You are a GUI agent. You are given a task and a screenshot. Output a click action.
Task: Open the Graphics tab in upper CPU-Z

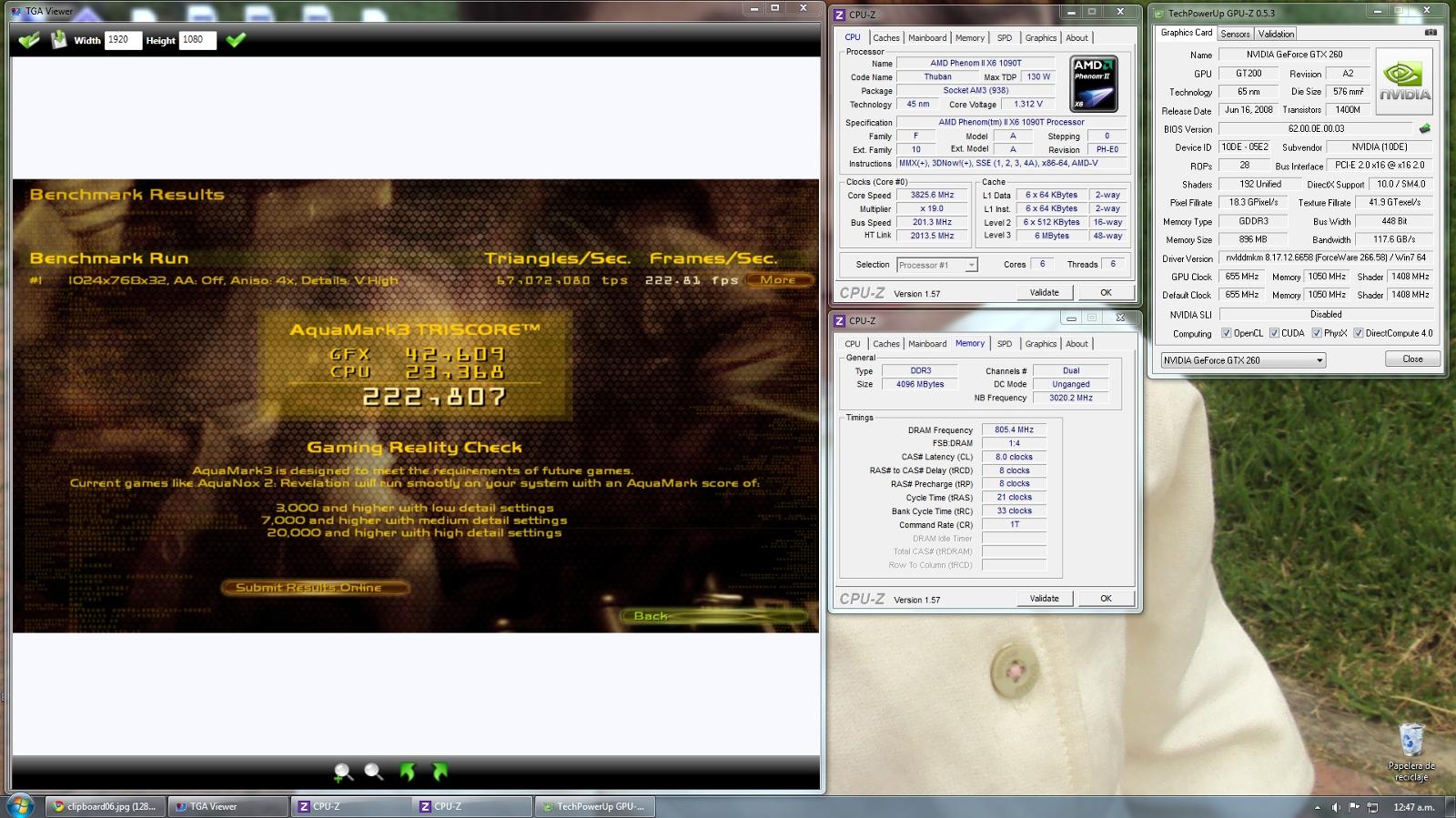pos(1040,37)
